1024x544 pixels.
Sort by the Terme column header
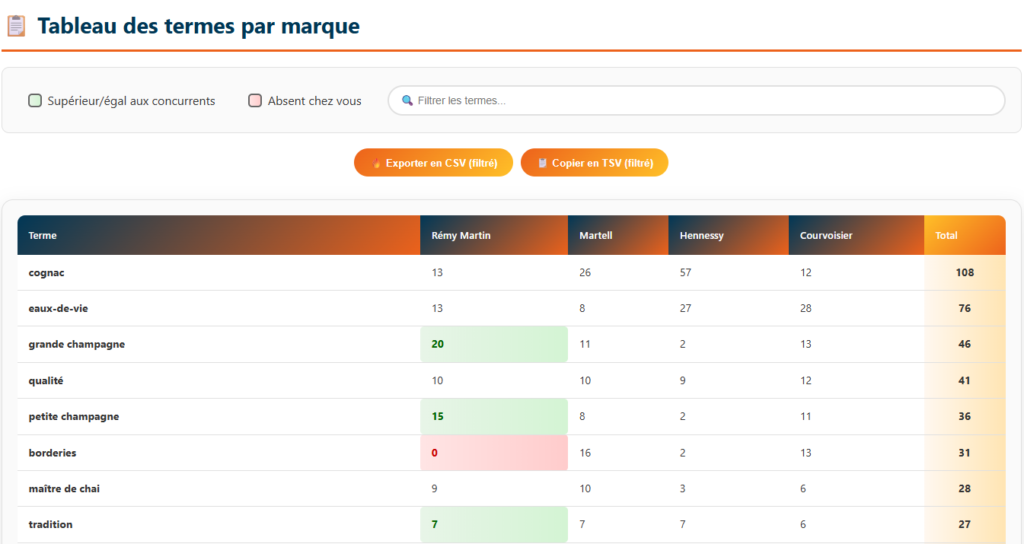[43, 236]
